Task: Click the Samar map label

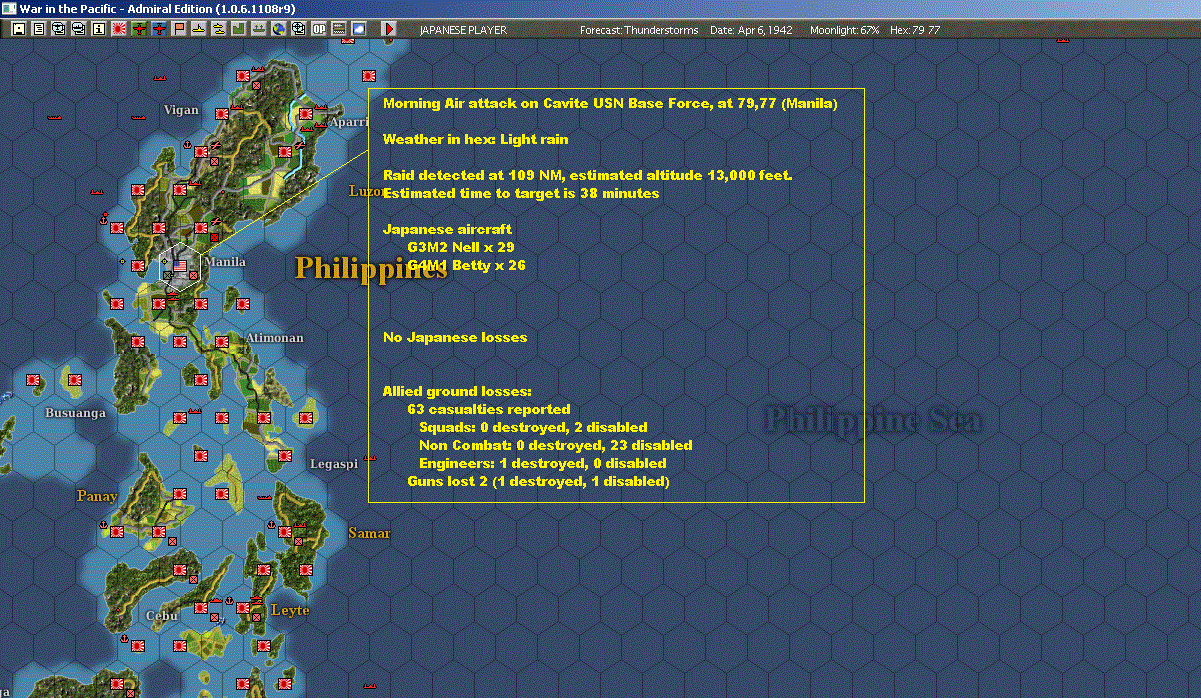Action: click(369, 533)
